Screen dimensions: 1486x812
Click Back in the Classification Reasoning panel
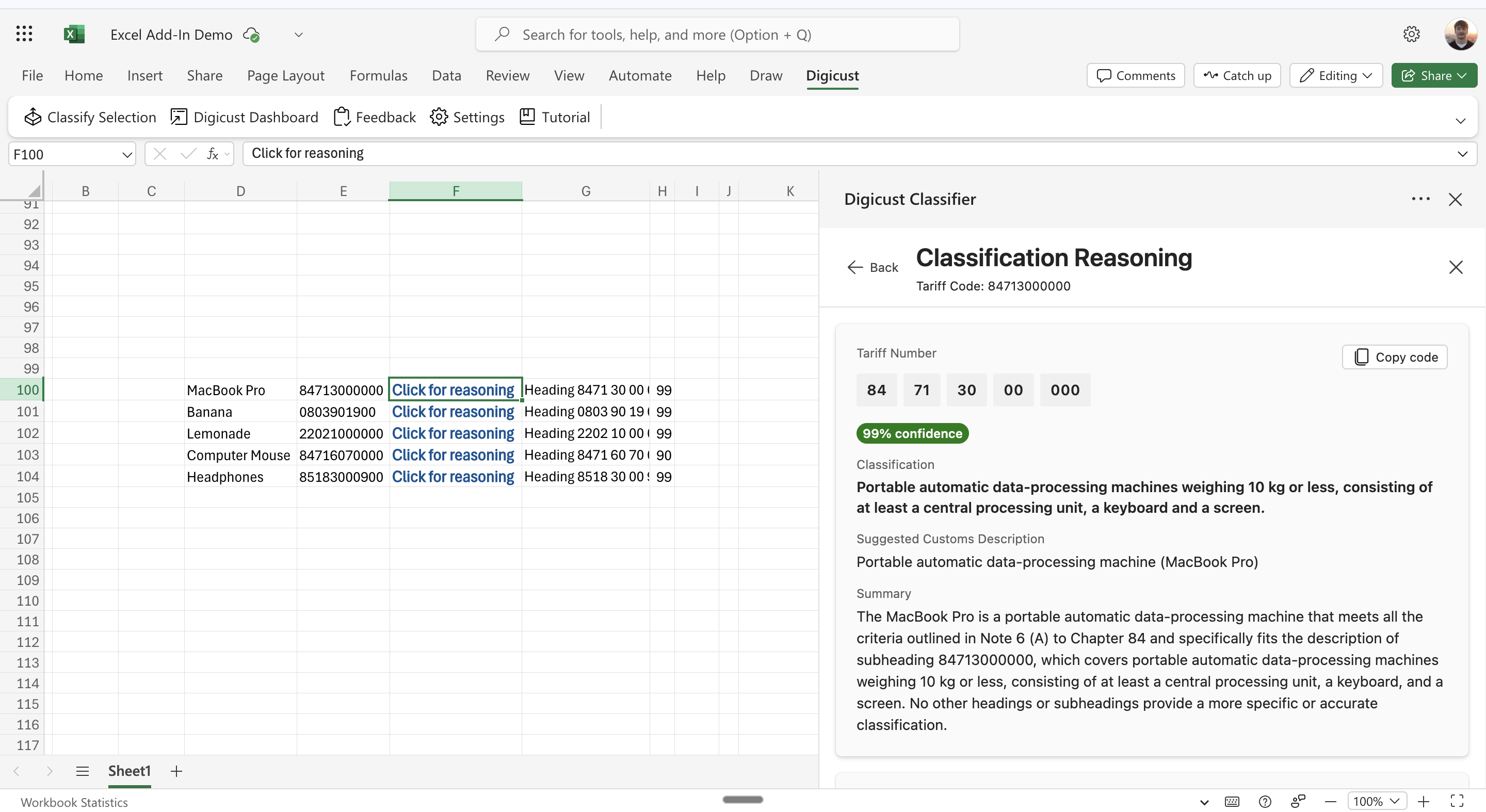coord(872,266)
